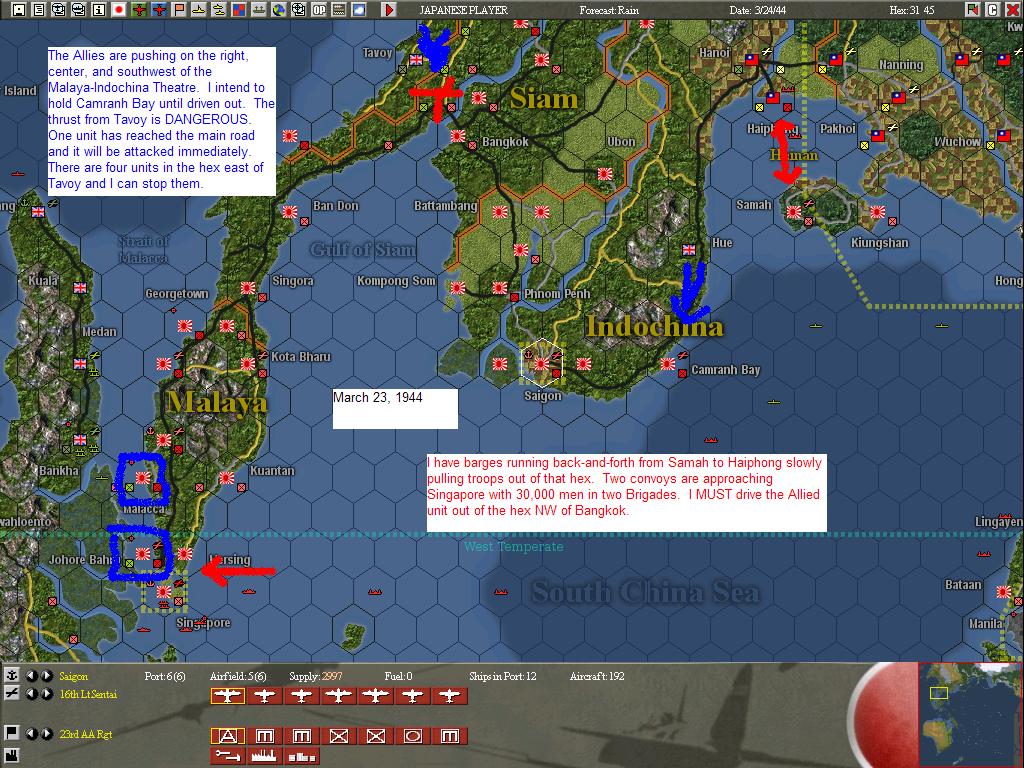
Task: Click the 'Aircraft: 192' text
Action: [x=597, y=677]
